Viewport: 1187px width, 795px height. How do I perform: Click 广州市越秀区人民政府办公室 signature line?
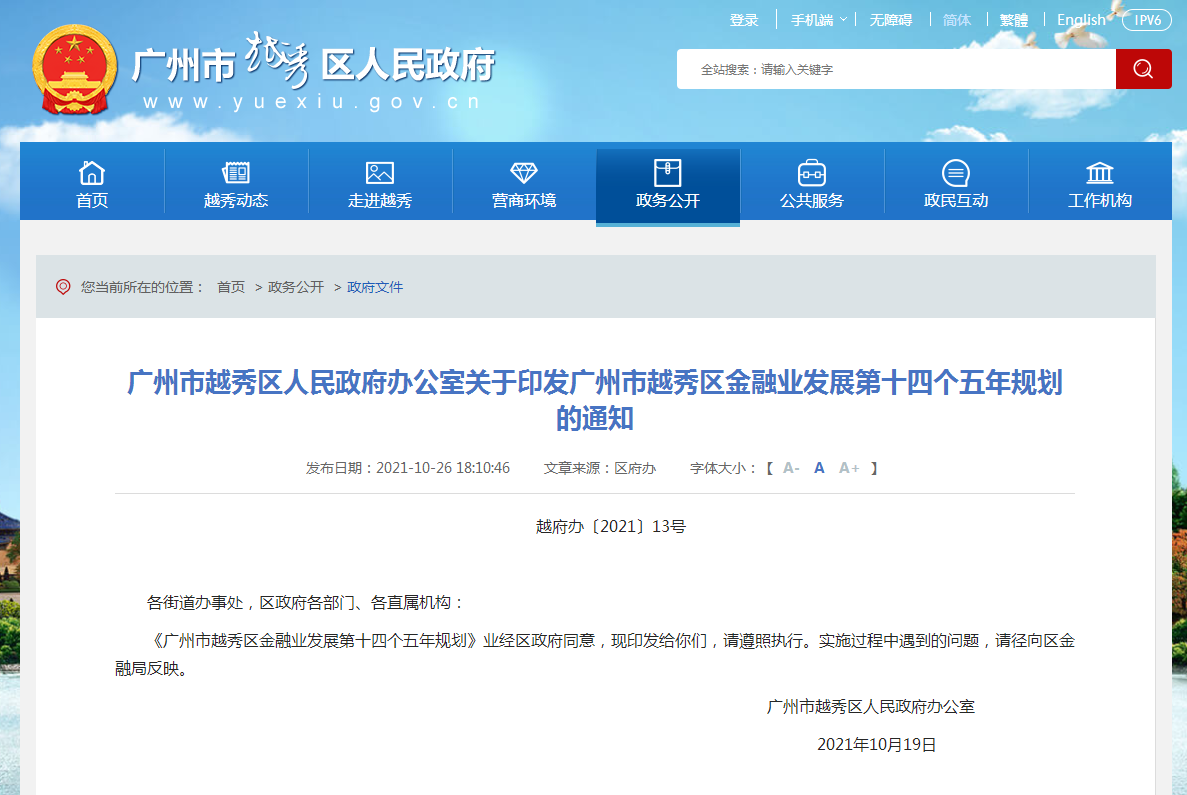[x=871, y=706]
